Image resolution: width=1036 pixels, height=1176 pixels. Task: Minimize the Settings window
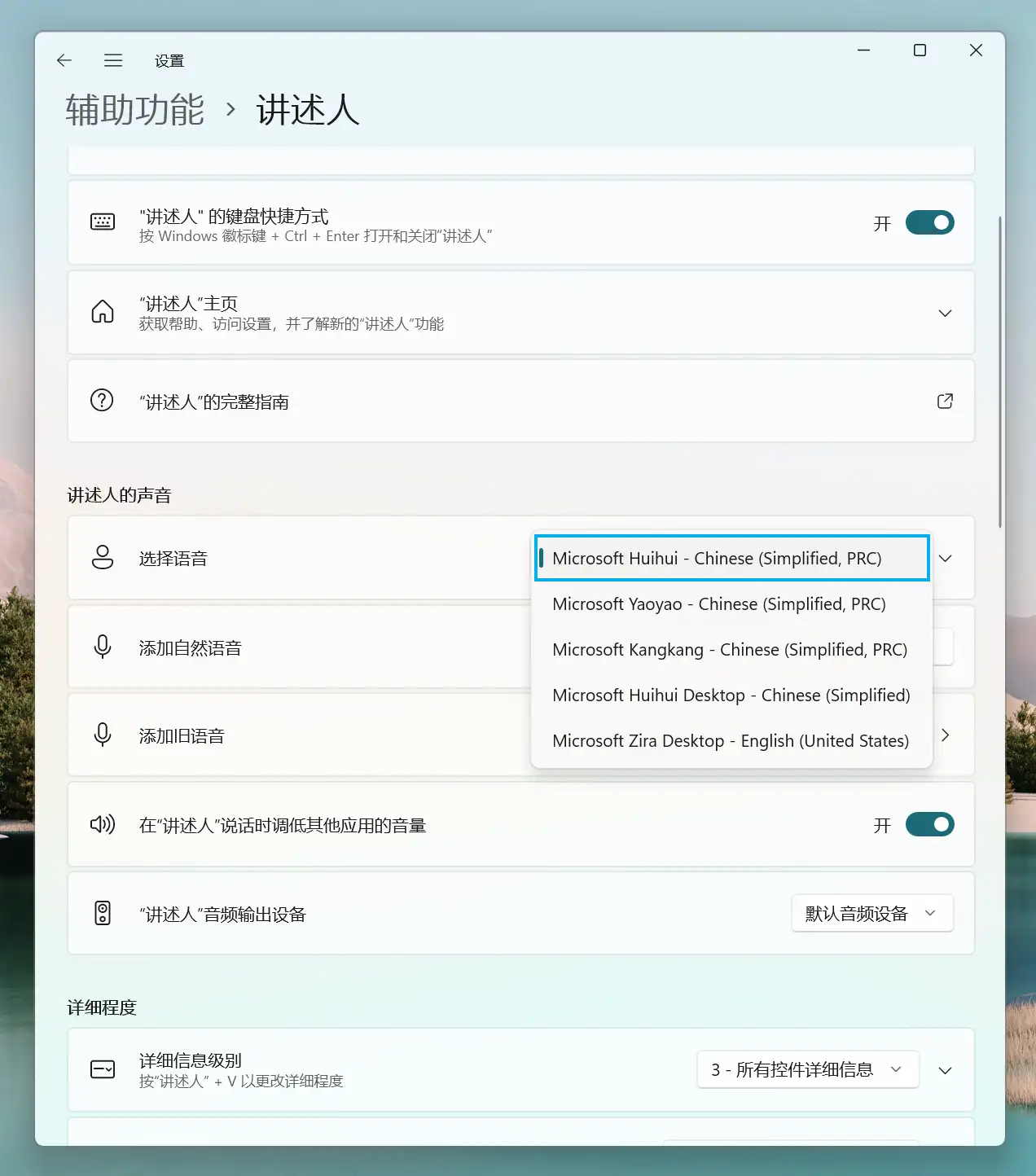(x=864, y=50)
